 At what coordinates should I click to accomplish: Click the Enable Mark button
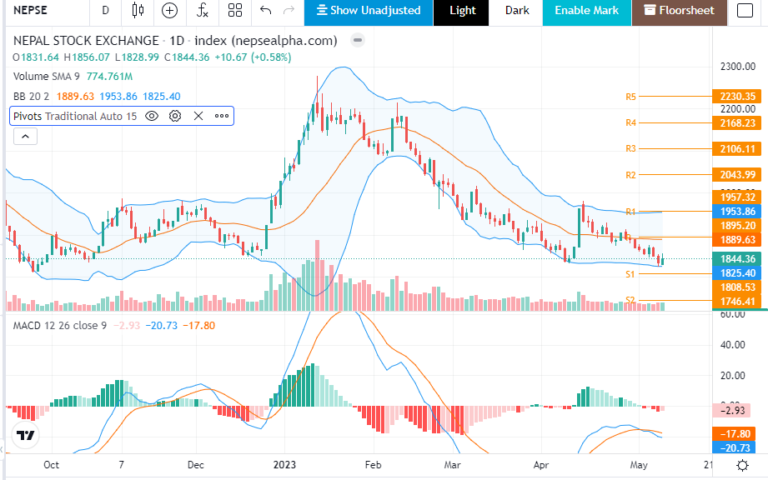(x=587, y=11)
